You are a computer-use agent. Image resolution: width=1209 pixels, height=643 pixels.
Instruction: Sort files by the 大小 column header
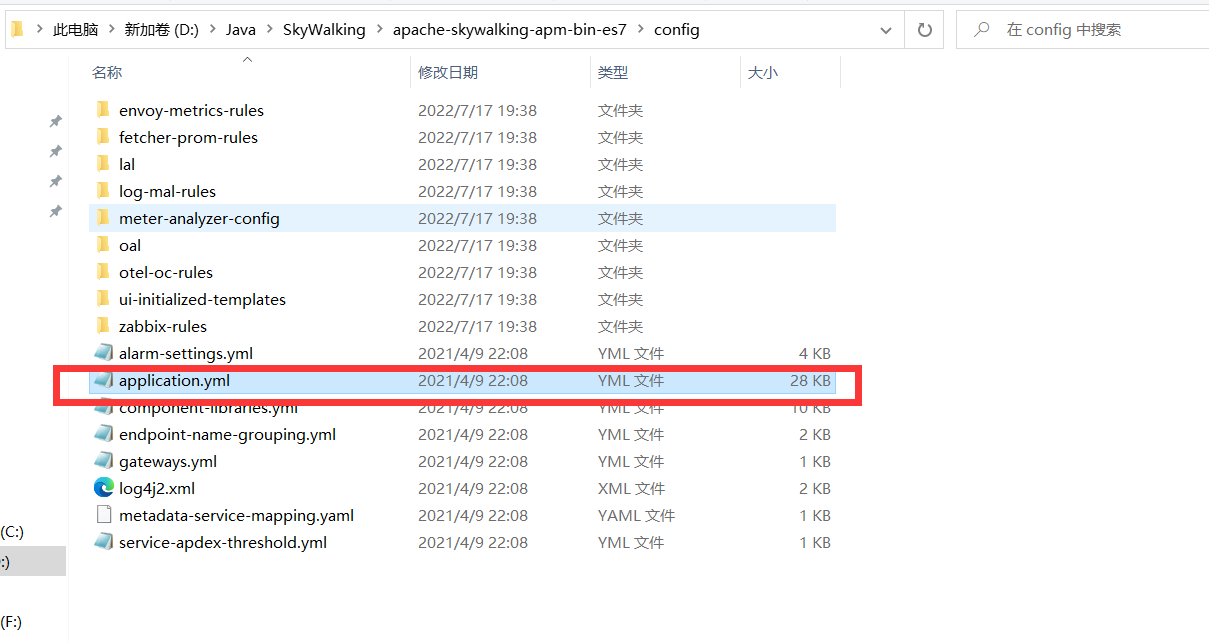[x=762, y=73]
